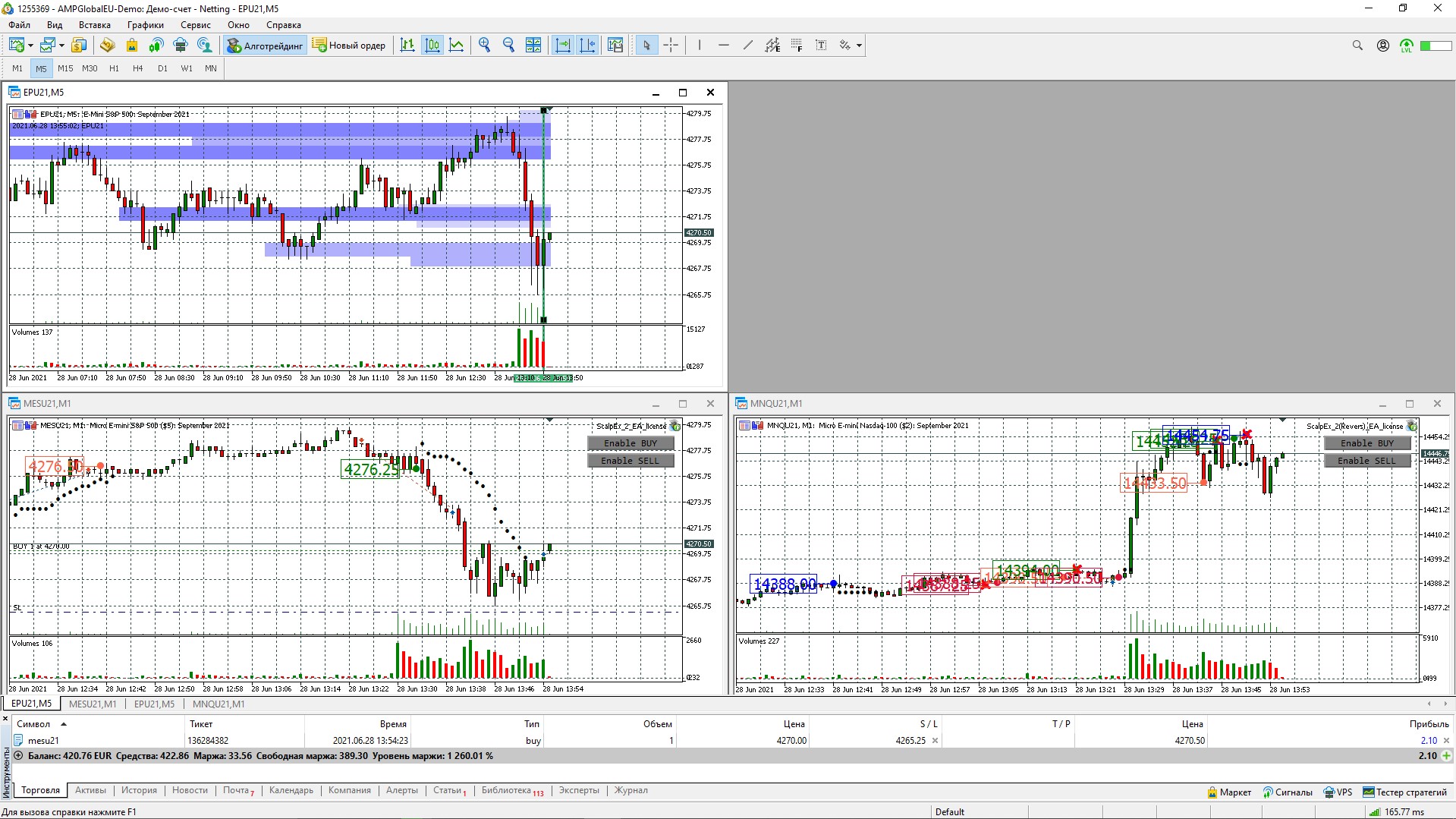The height and width of the screenshot is (819, 1456).
Task: Open the user account profile icon
Action: [1383, 46]
